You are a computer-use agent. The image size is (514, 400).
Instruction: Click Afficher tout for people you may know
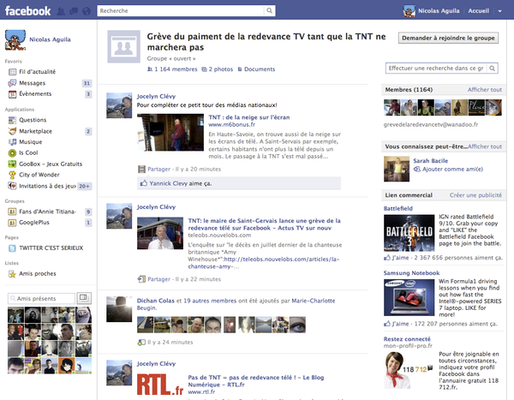[485, 146]
